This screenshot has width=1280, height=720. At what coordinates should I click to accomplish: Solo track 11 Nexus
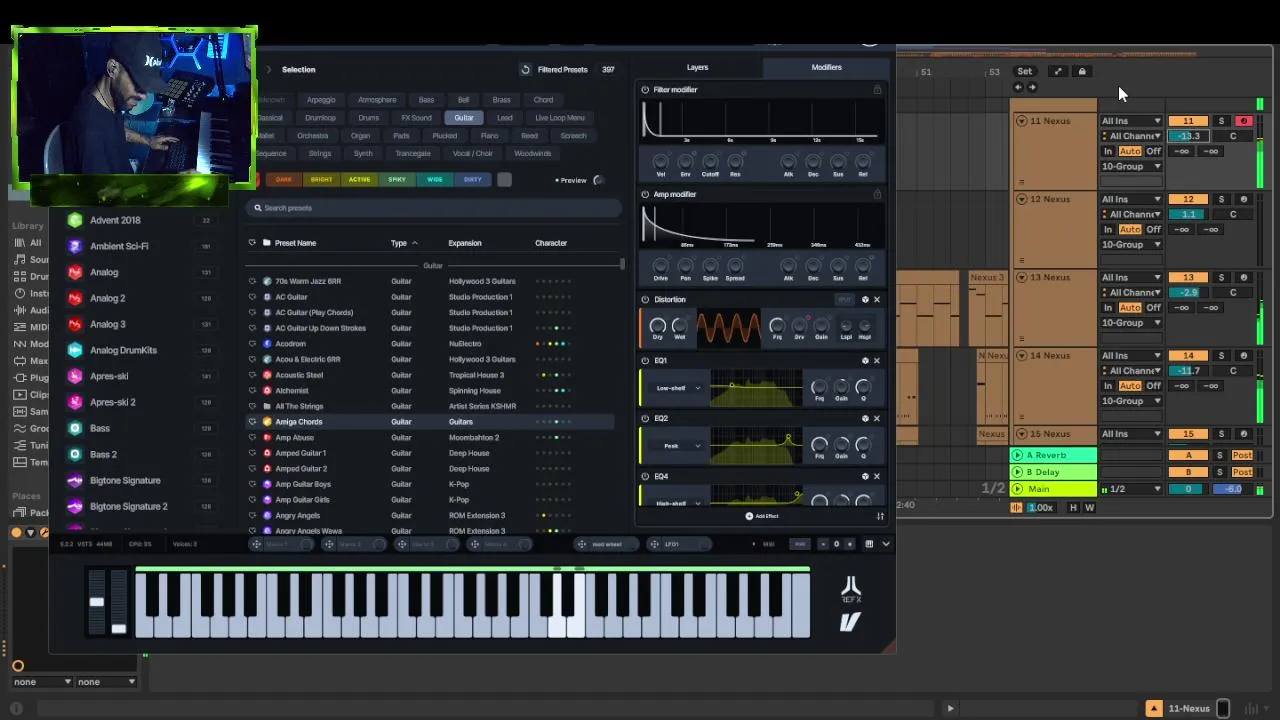coord(1221,121)
